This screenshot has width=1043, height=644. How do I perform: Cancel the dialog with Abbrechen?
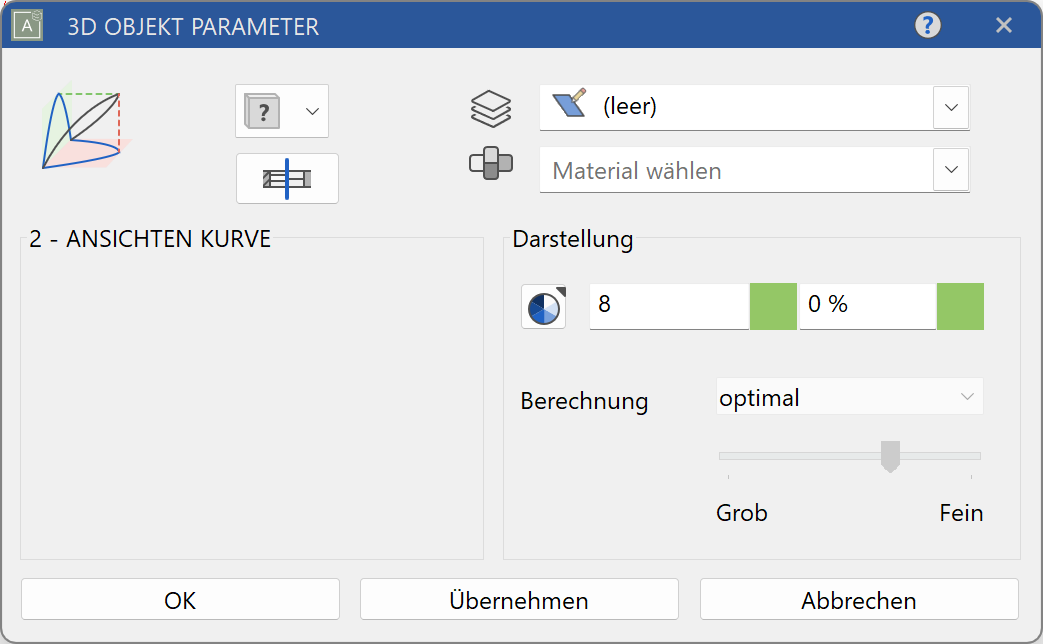click(858, 599)
